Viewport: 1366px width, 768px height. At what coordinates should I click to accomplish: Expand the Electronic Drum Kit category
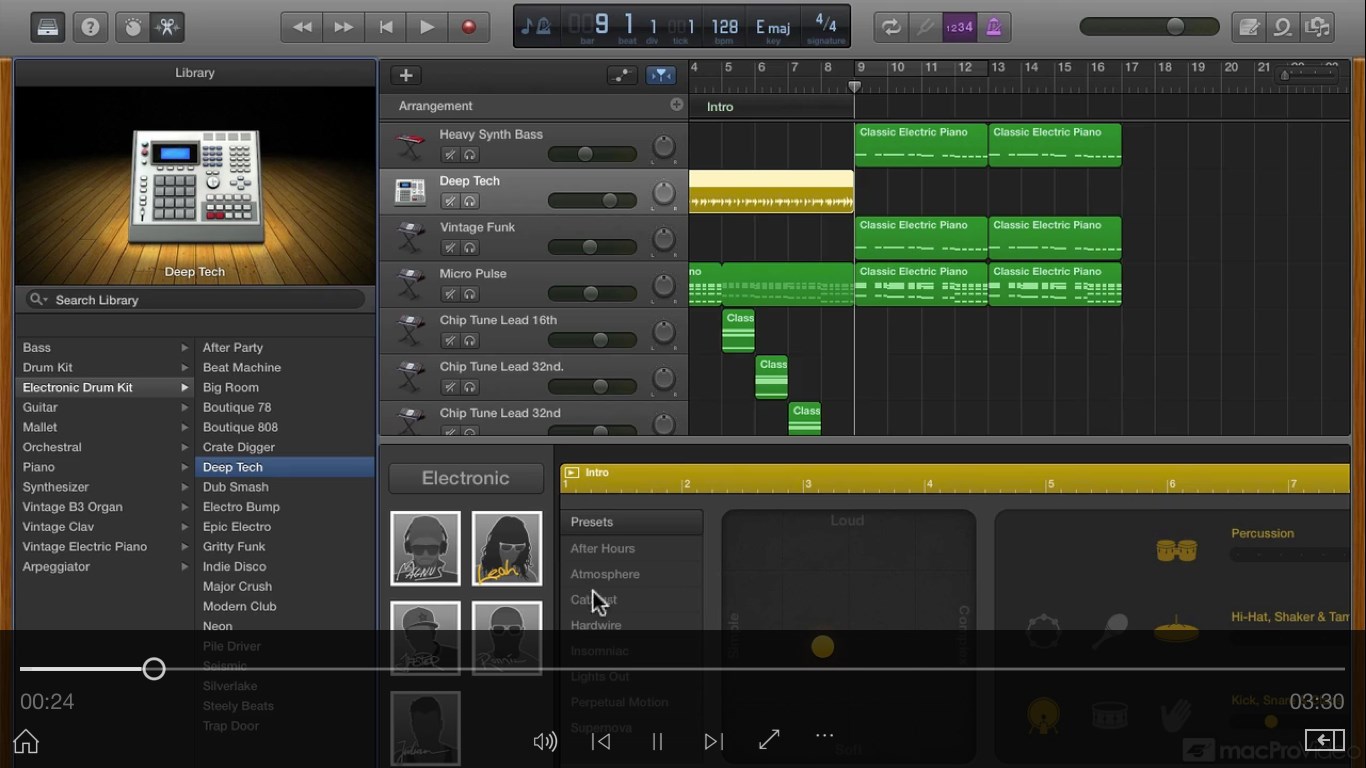(185, 387)
